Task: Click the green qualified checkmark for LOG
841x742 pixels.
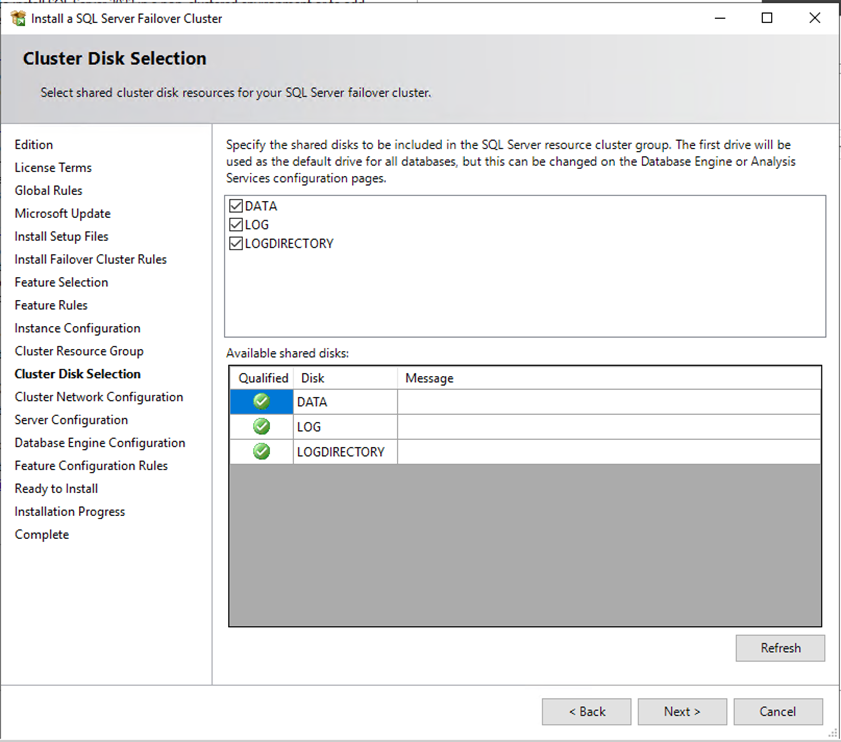Action: (x=261, y=427)
